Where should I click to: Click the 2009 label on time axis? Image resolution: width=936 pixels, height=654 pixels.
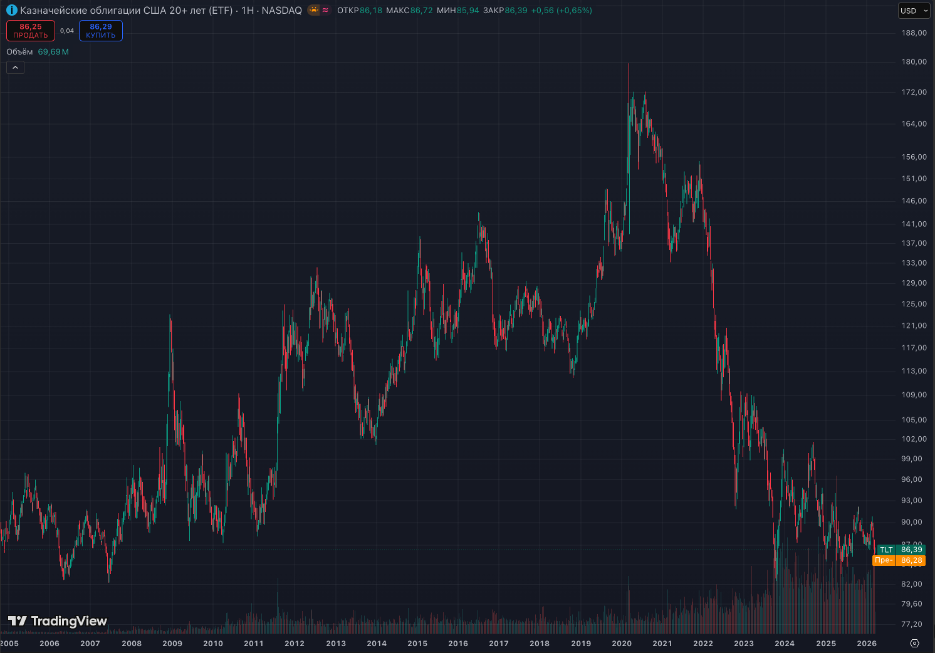pos(172,643)
